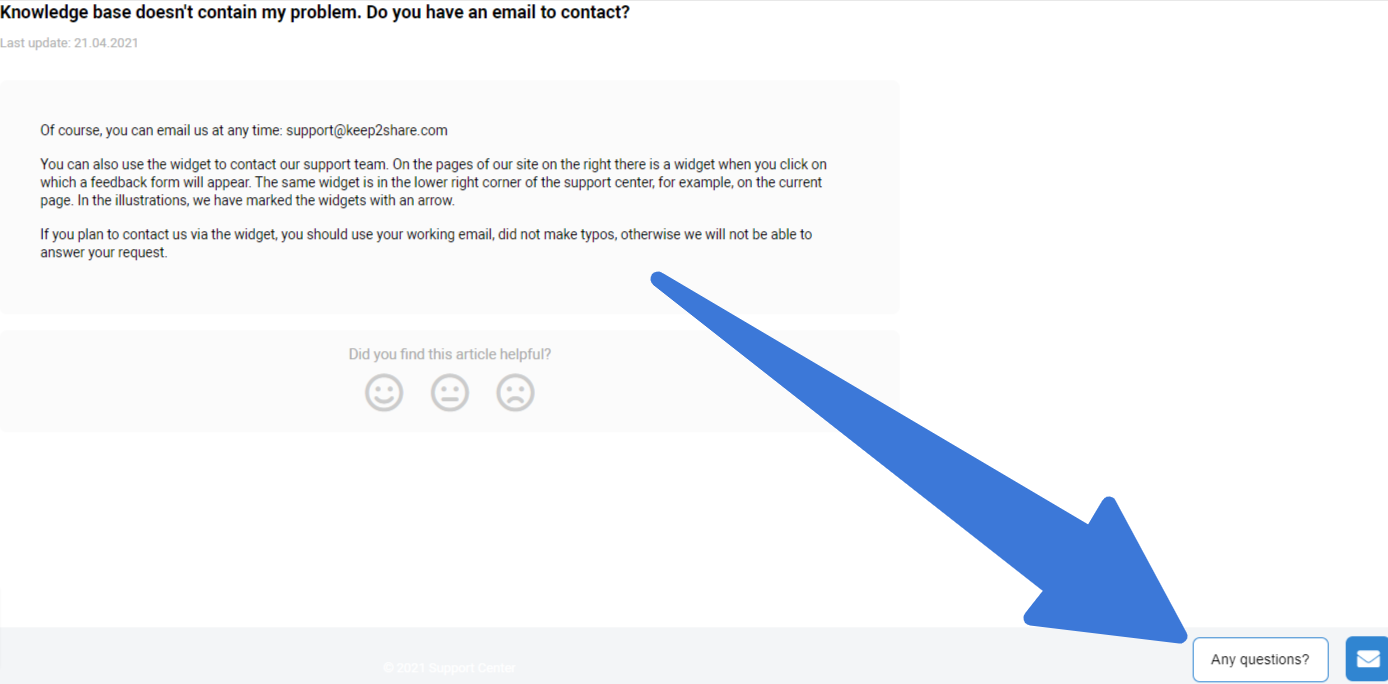Click the paragraph starting 'You can also use the widget'

[434, 182]
